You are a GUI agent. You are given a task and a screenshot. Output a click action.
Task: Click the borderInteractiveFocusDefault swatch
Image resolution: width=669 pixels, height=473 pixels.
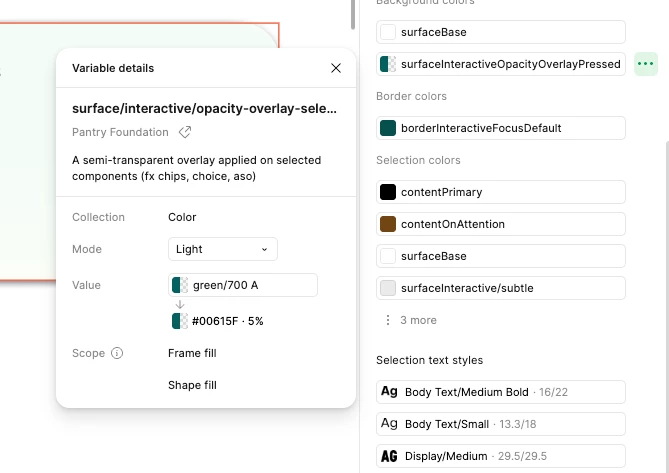[388, 128]
